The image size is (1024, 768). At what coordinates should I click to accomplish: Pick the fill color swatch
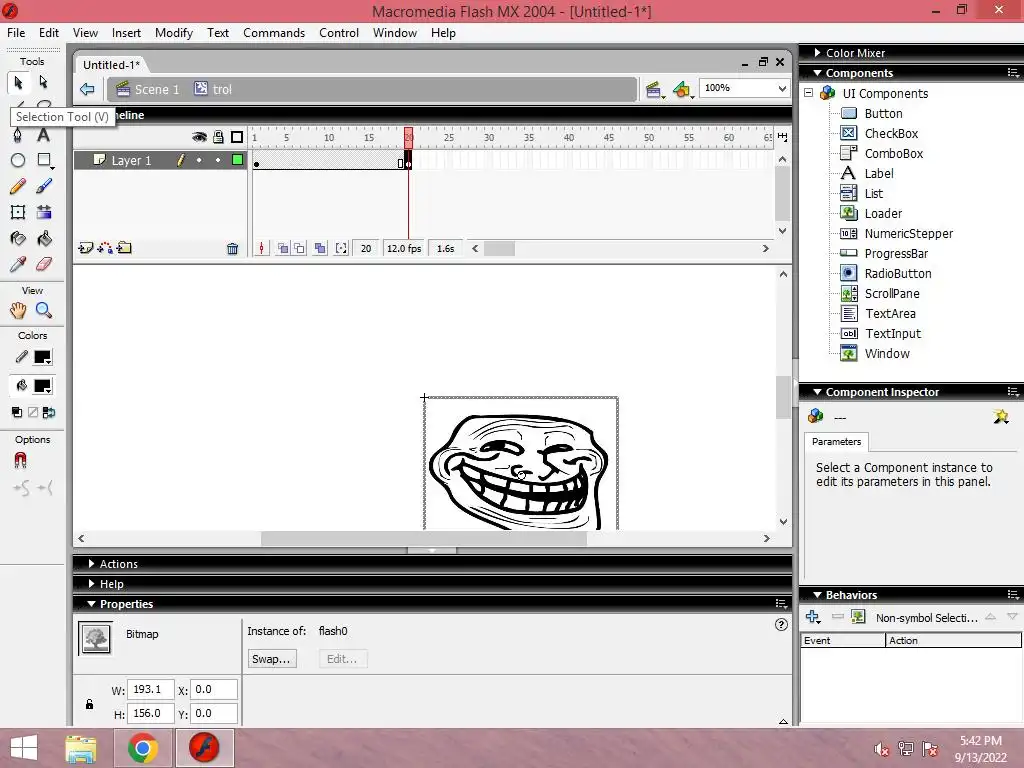tap(42, 386)
